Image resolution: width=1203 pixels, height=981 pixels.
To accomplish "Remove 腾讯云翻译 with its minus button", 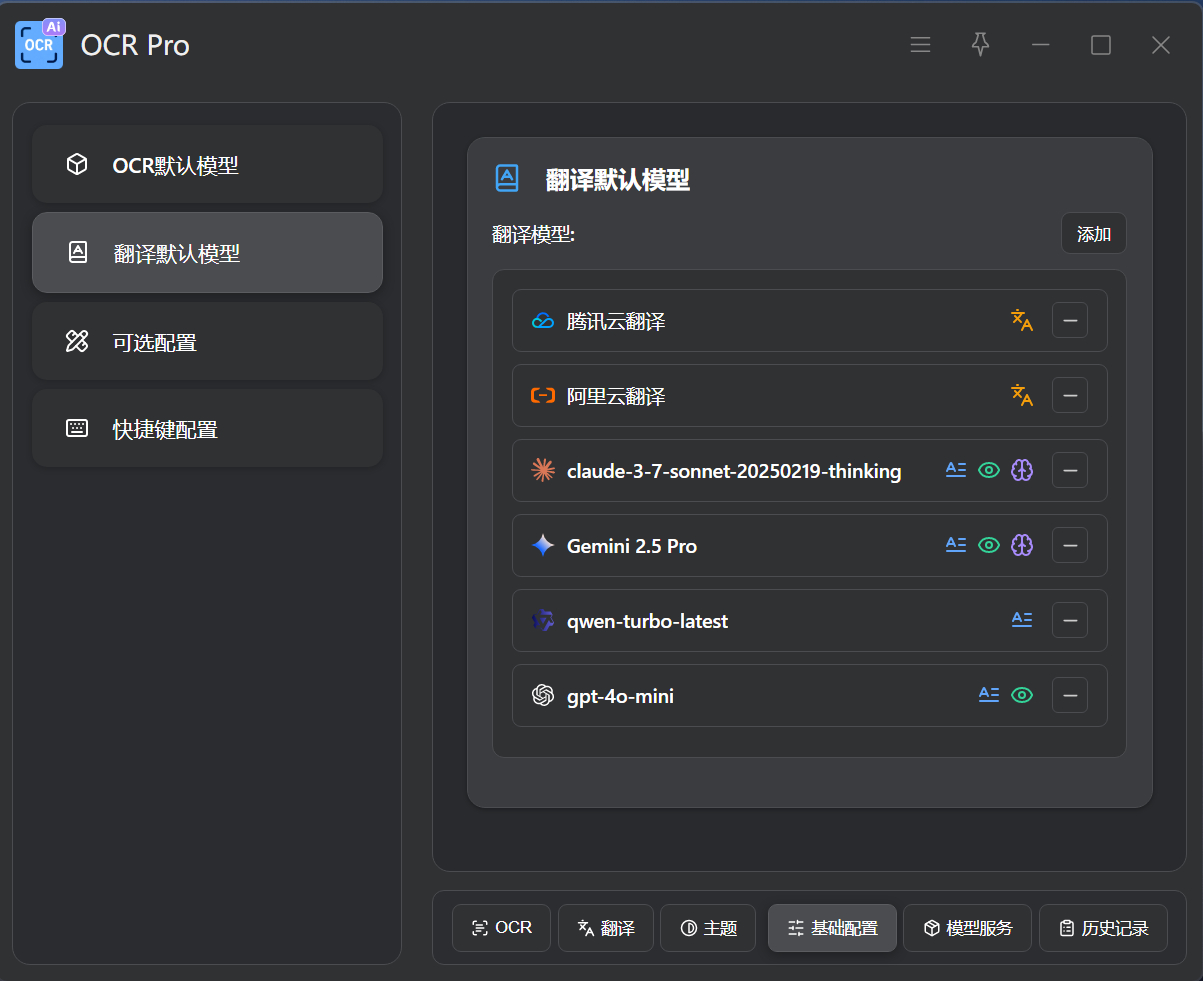I will coord(1070,321).
